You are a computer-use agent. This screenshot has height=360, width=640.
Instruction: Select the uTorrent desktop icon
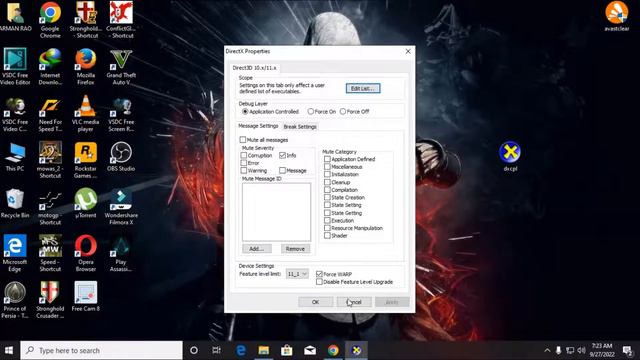point(86,203)
